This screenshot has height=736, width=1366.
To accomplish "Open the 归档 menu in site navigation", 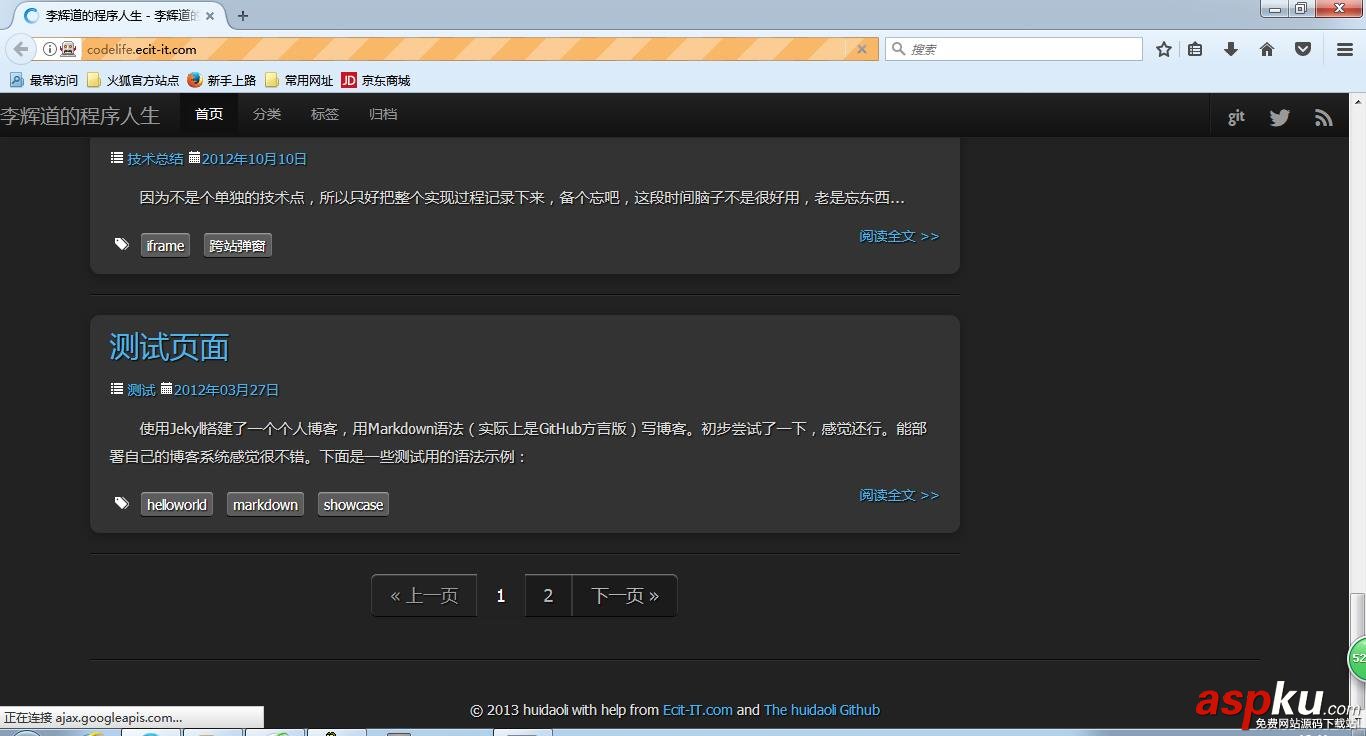I will [382, 114].
